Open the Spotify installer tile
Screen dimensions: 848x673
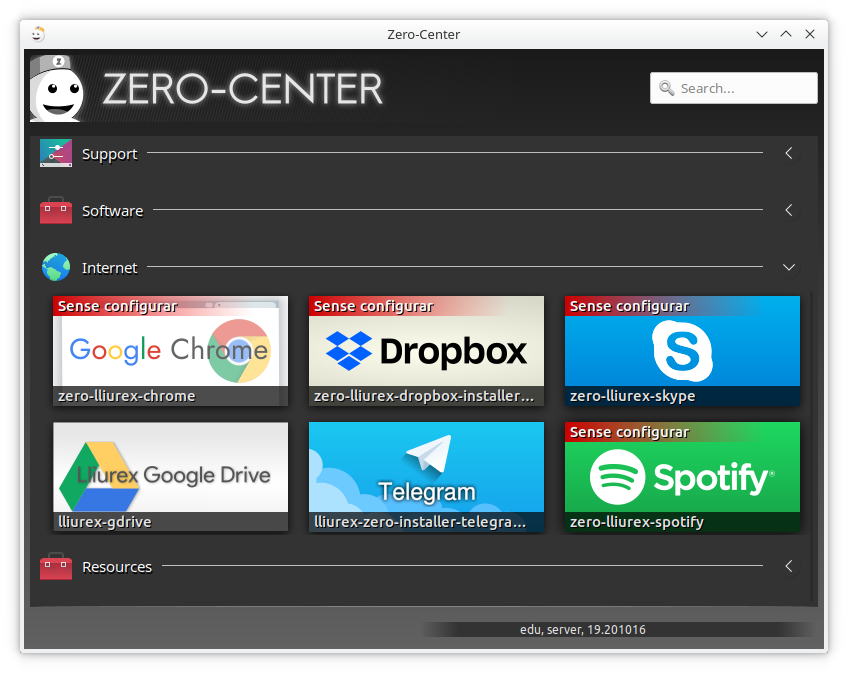682,477
